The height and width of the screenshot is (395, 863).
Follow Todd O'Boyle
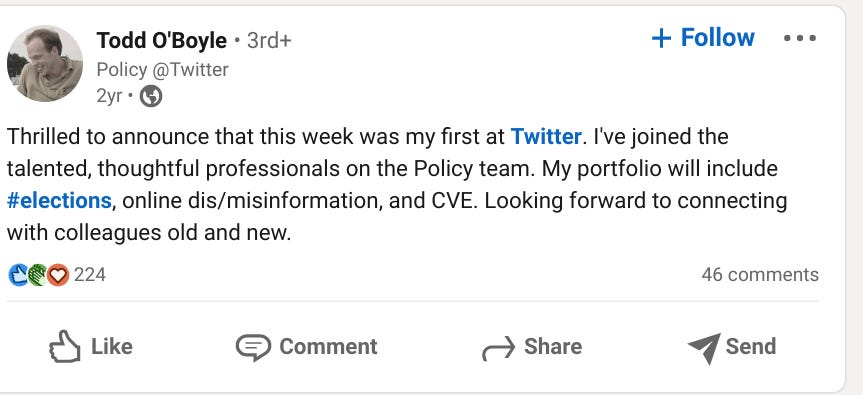pos(703,38)
